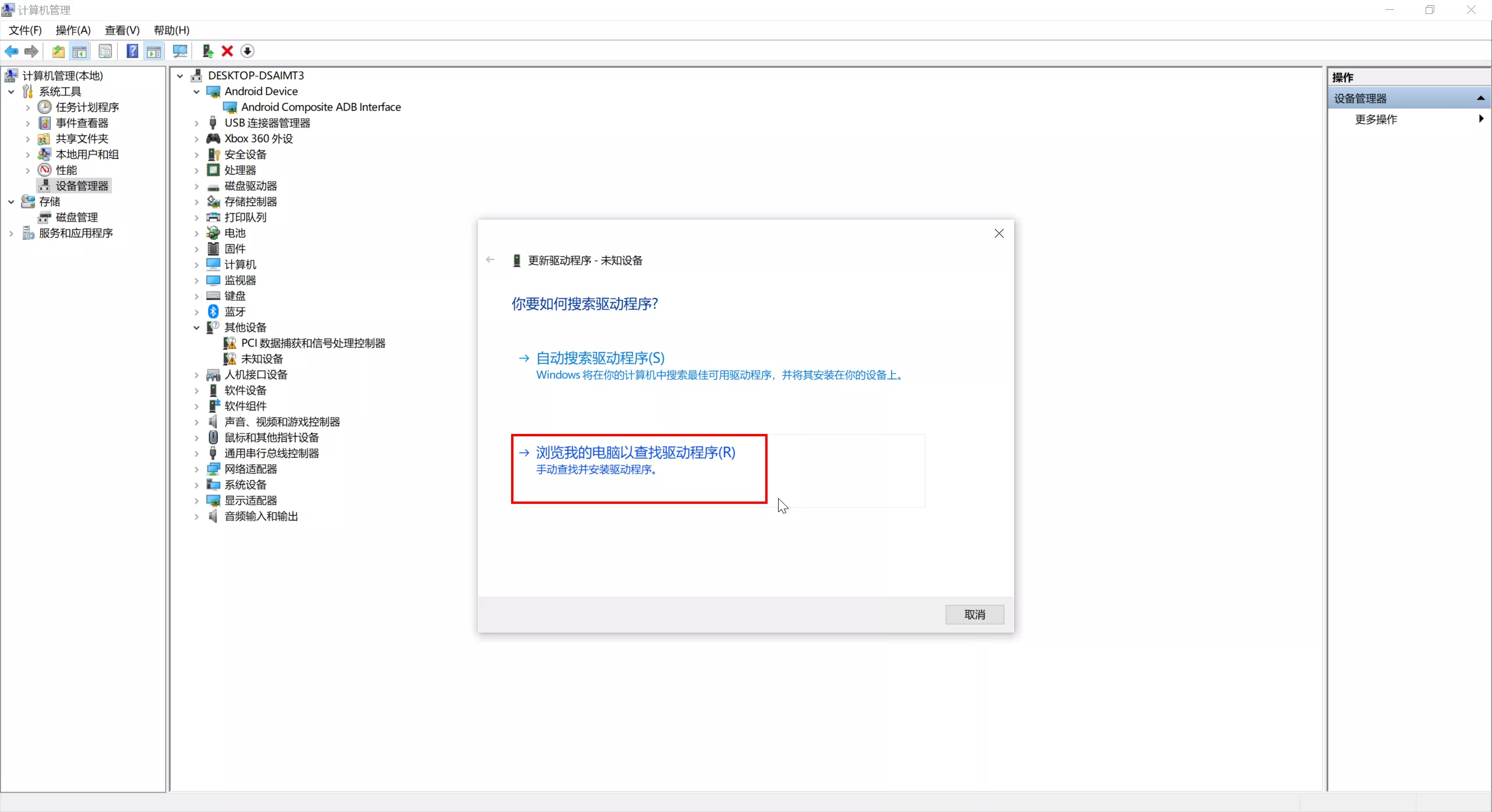Click the up-one-level folder toolbar icon
This screenshot has width=1492, height=812.
pos(58,51)
